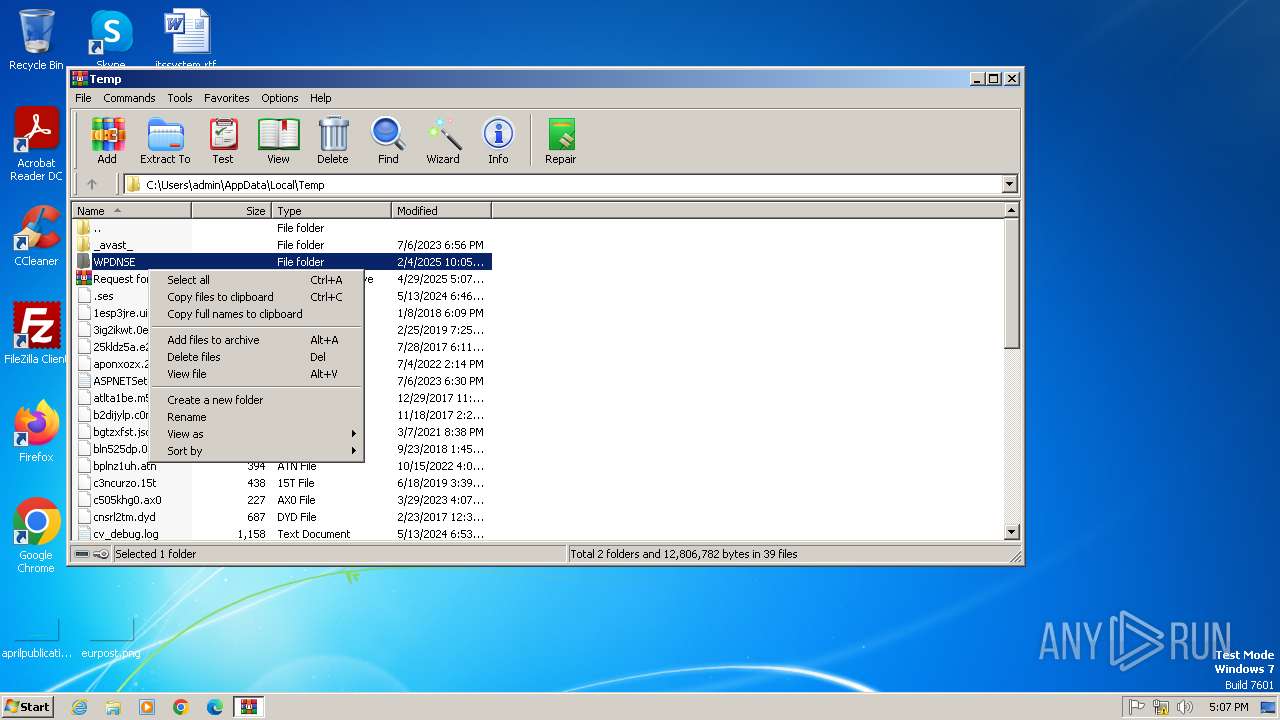Image resolution: width=1280 pixels, height=720 pixels.
Task: Sort by Size column header
Action: pos(231,211)
